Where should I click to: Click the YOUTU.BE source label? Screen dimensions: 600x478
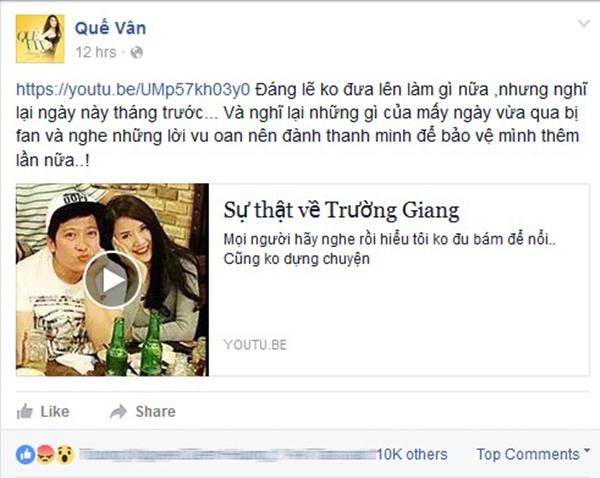point(255,345)
